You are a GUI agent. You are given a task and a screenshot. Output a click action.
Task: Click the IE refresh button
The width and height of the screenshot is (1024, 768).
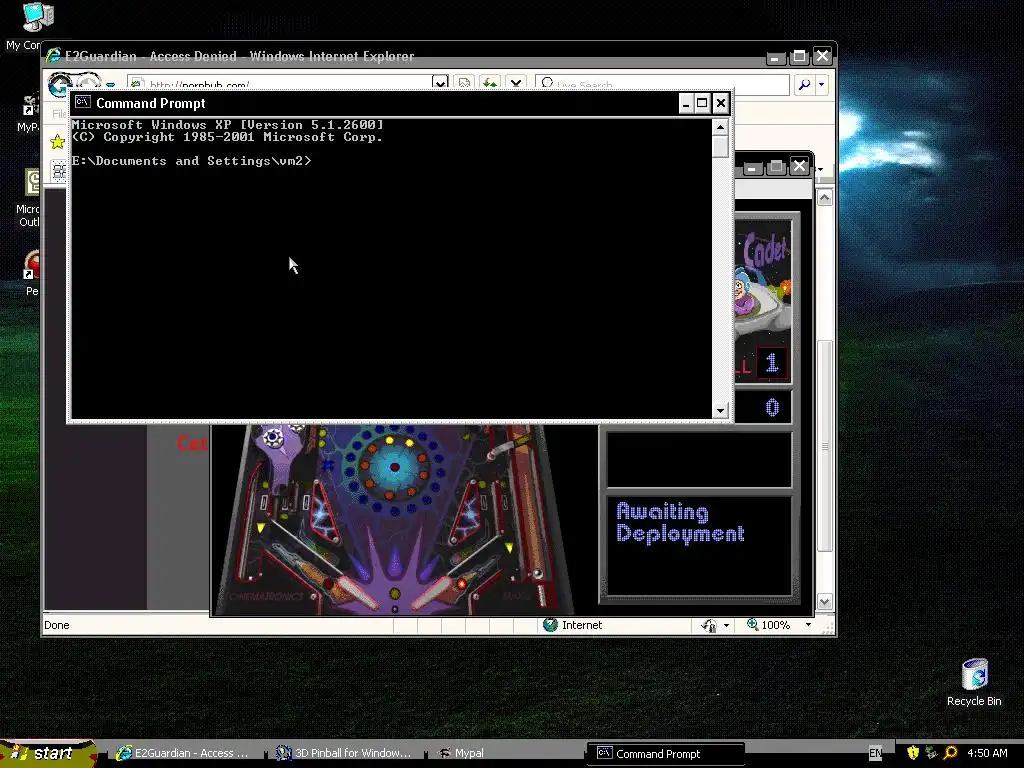pyautogui.click(x=489, y=83)
